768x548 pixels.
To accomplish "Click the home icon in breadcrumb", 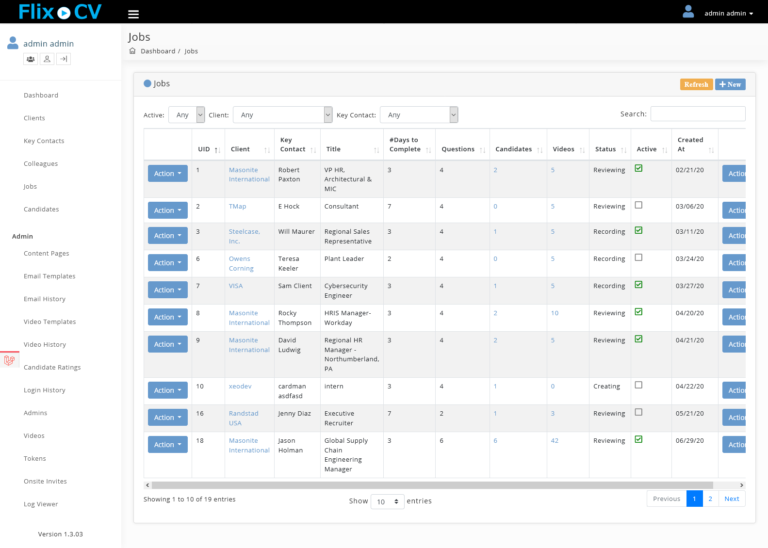I will tap(133, 51).
